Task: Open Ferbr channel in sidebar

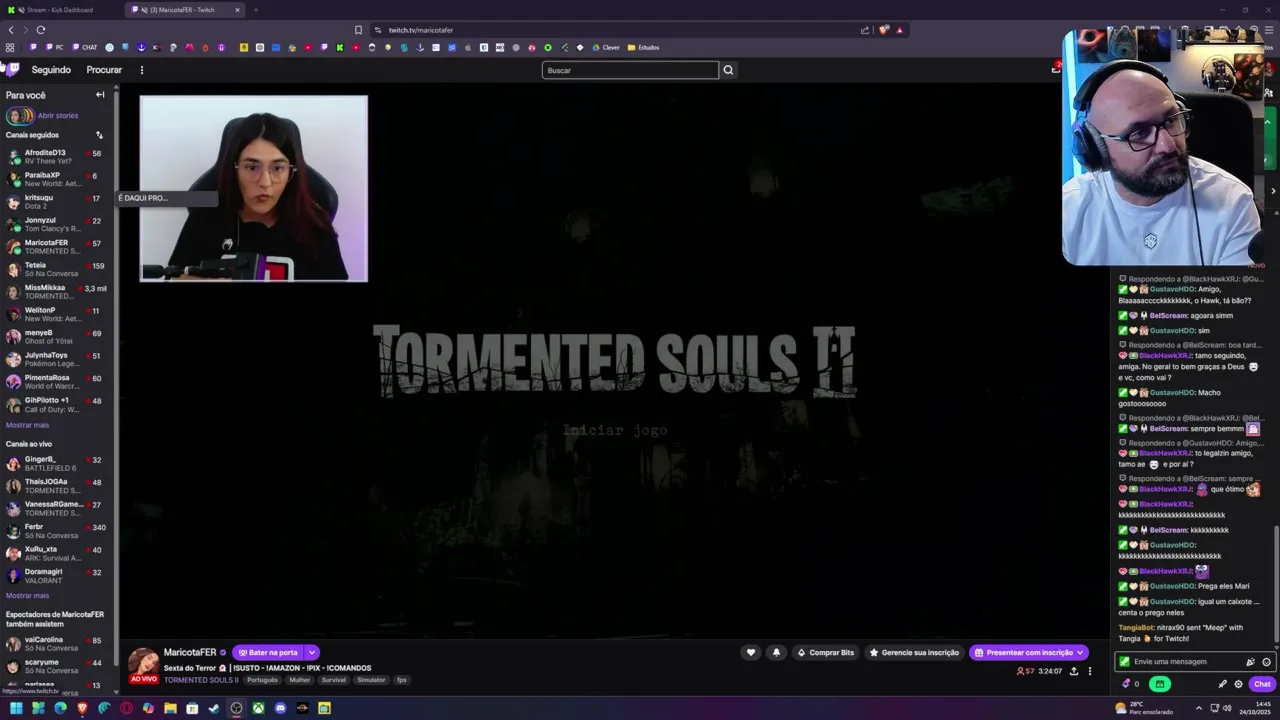Action: (58, 531)
